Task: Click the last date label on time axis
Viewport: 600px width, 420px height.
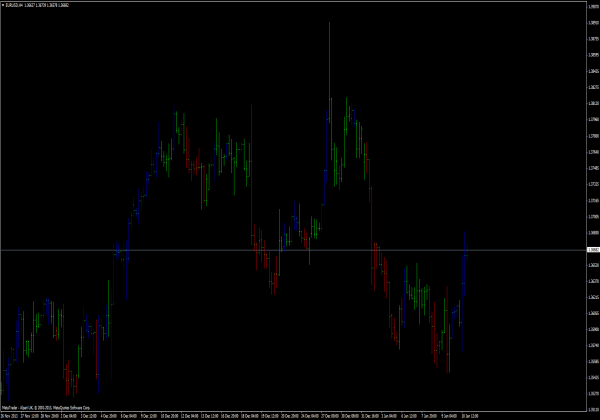Action: (472, 415)
